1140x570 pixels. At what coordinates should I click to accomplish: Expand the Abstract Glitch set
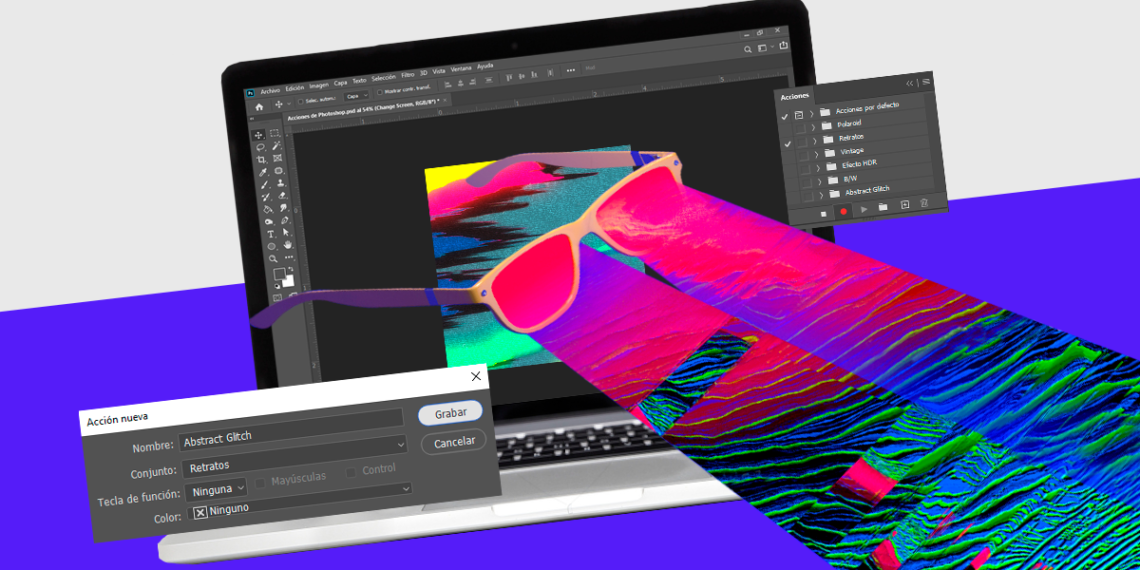tap(821, 195)
